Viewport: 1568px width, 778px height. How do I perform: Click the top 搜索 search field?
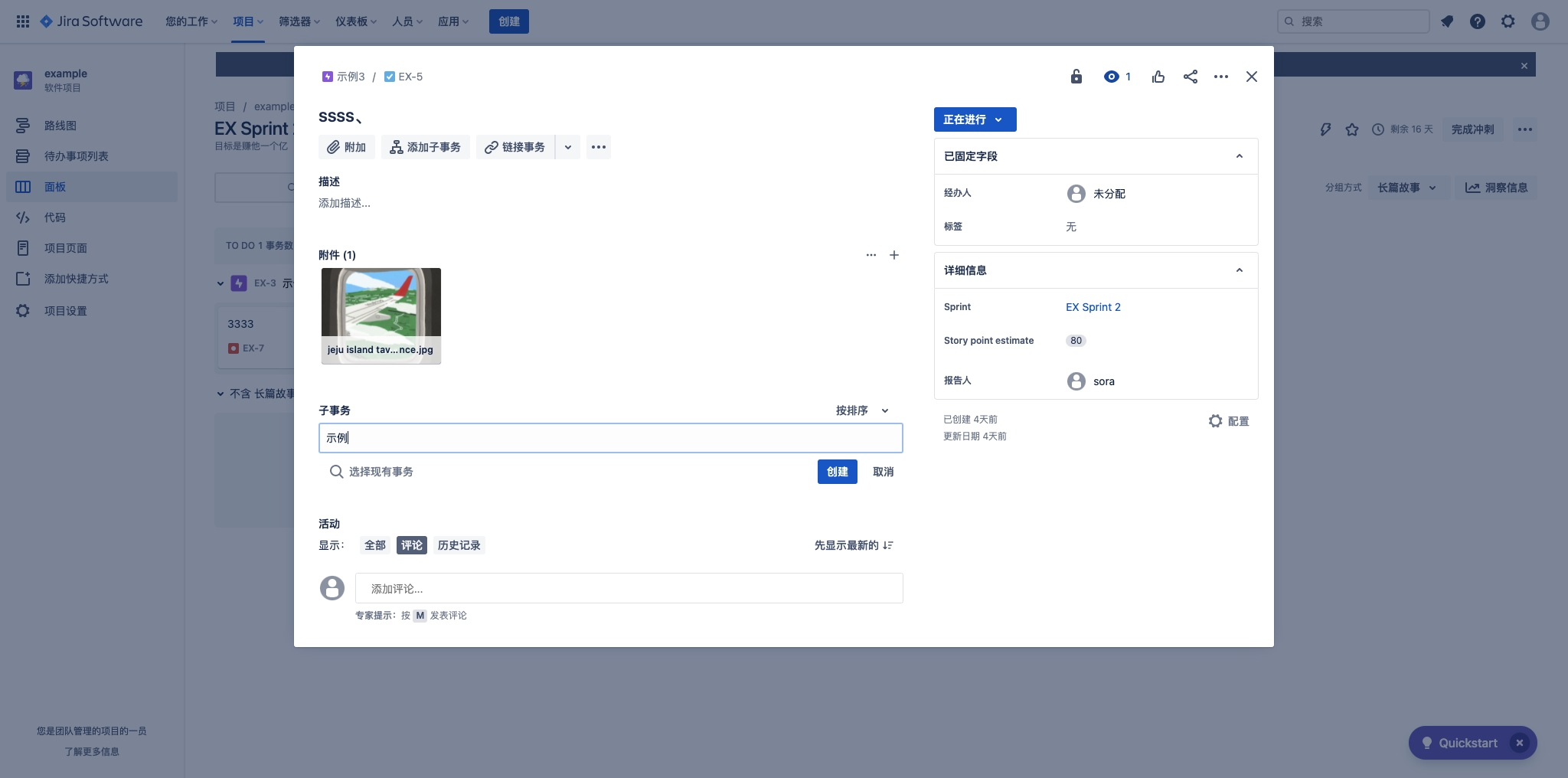pyautogui.click(x=1354, y=21)
